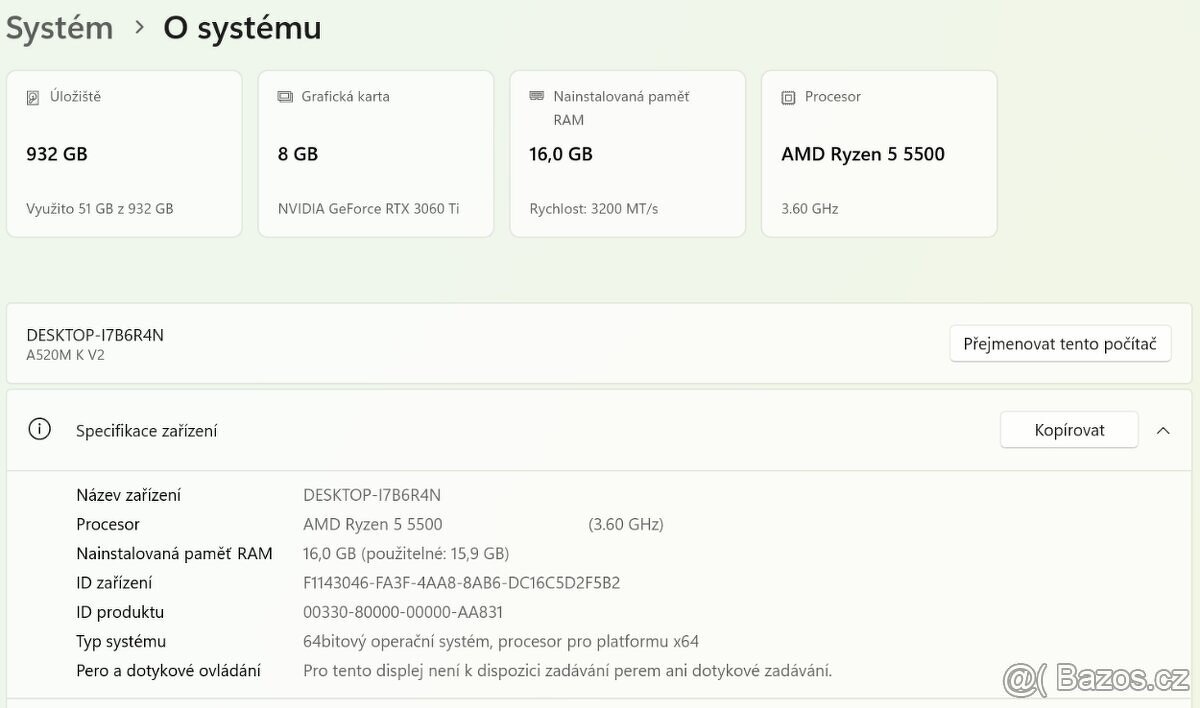Click the ID zařízení value
Image resolution: width=1200 pixels, height=708 pixels.
pos(461,582)
